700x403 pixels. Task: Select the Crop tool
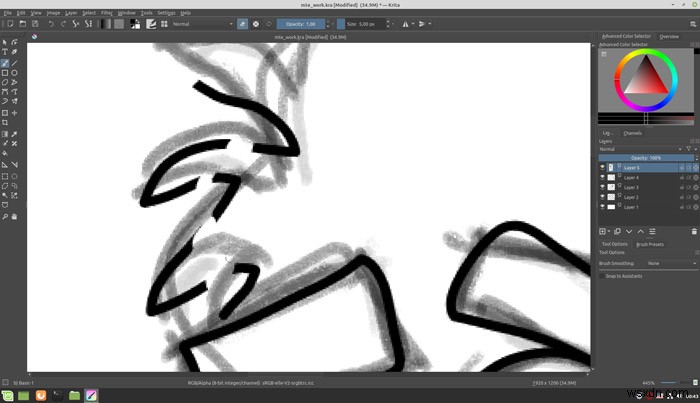[5, 122]
